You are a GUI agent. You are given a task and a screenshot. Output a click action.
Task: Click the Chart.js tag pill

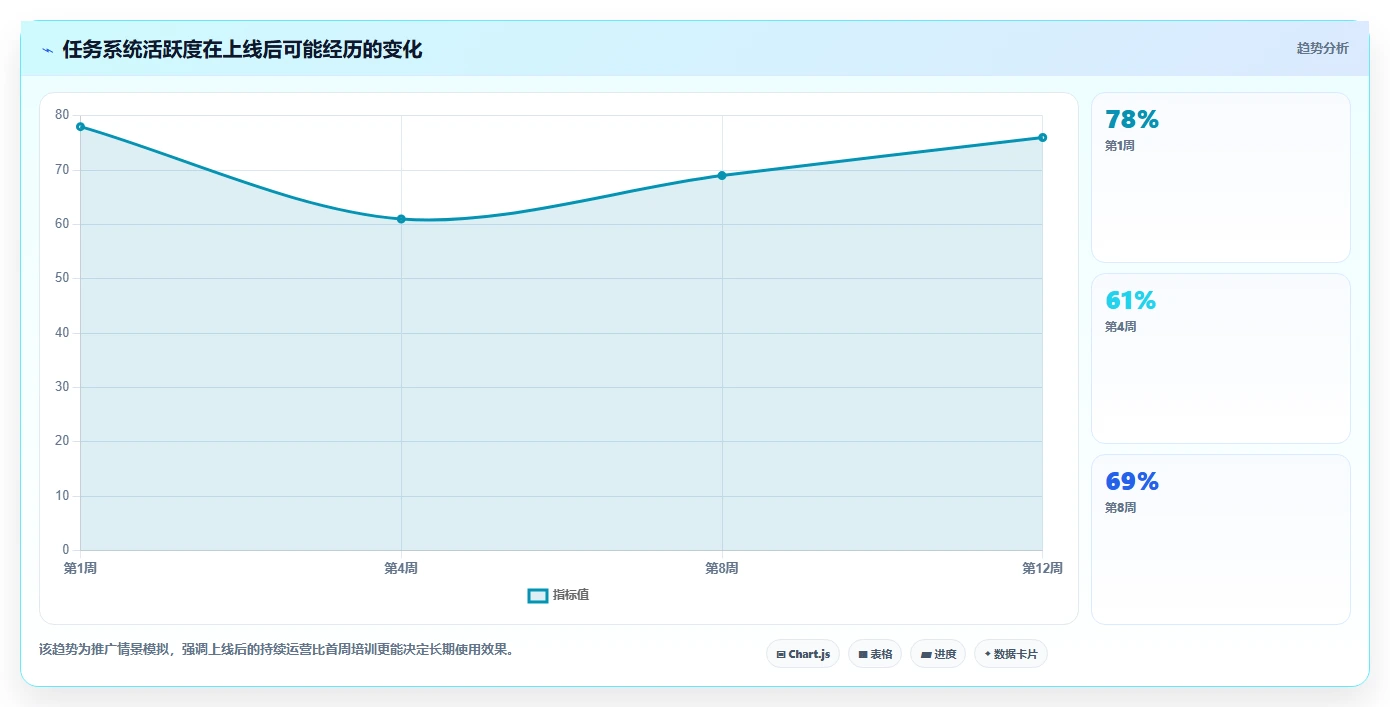click(803, 654)
